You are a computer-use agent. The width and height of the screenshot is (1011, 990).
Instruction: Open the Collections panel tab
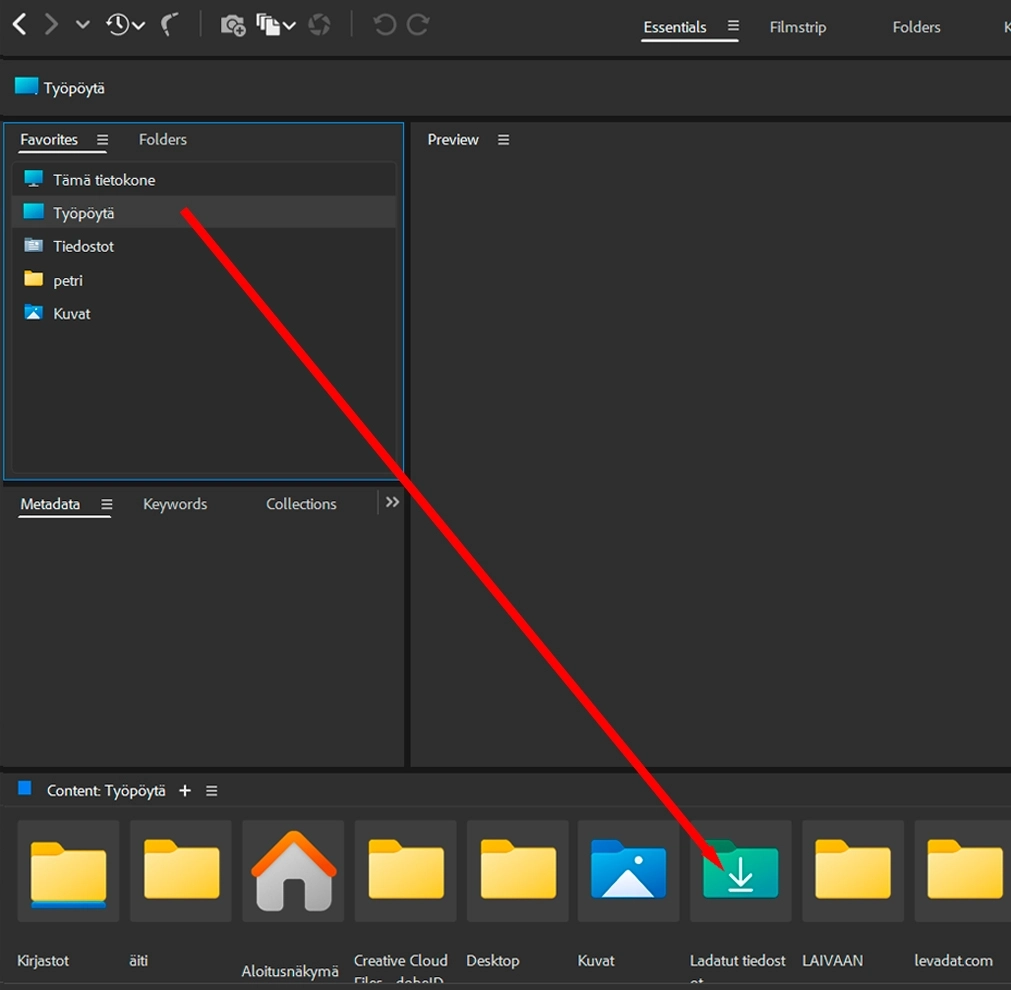301,504
